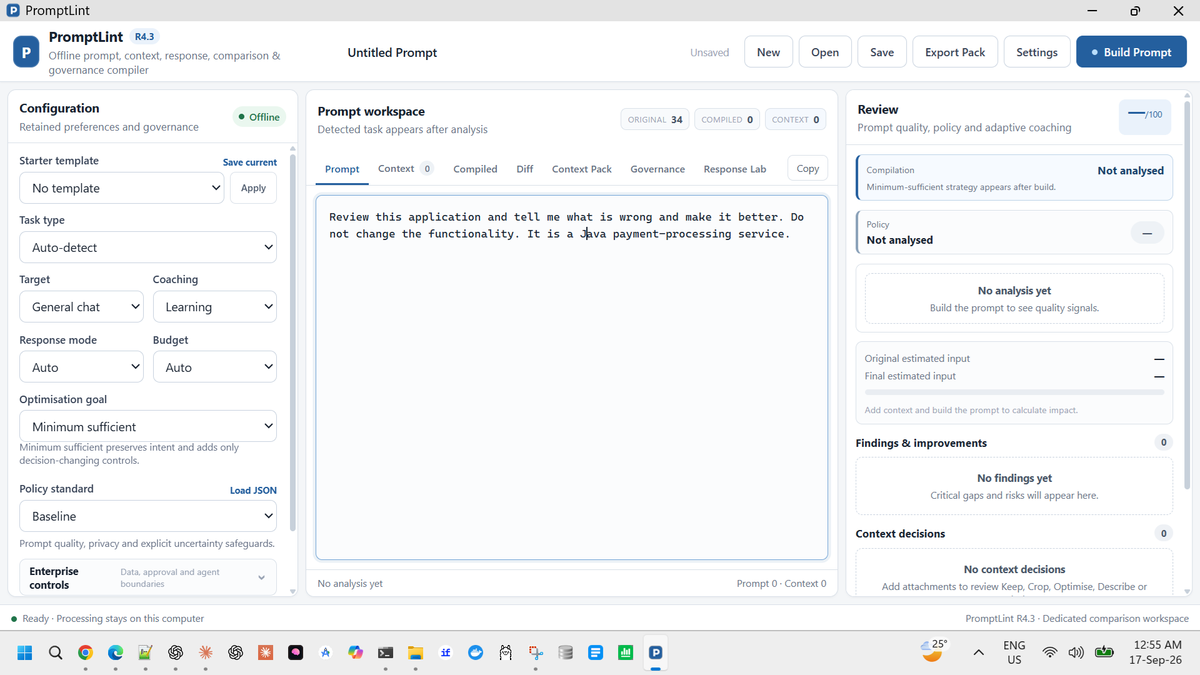The height and width of the screenshot is (675, 1200).
Task: Click the estimated input progress bar
Action: pyautogui.click(x=1014, y=393)
